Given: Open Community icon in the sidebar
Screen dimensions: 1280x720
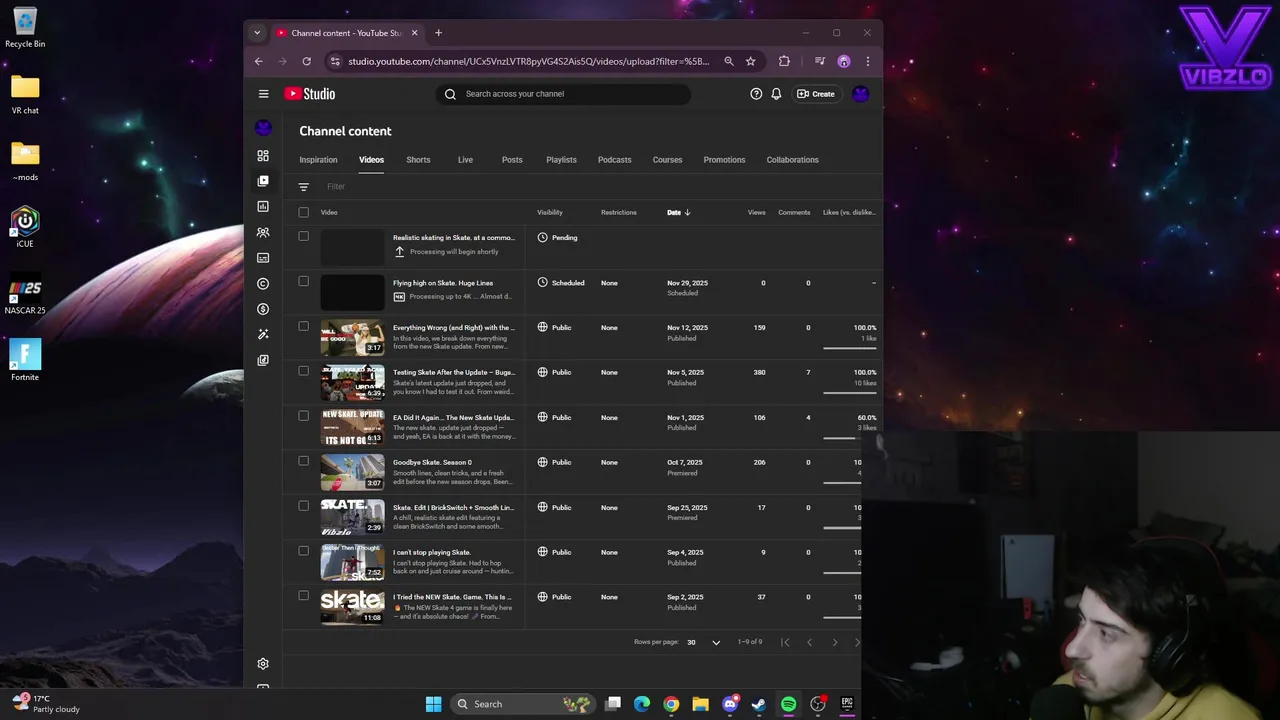Looking at the screenshot, I should click(263, 232).
